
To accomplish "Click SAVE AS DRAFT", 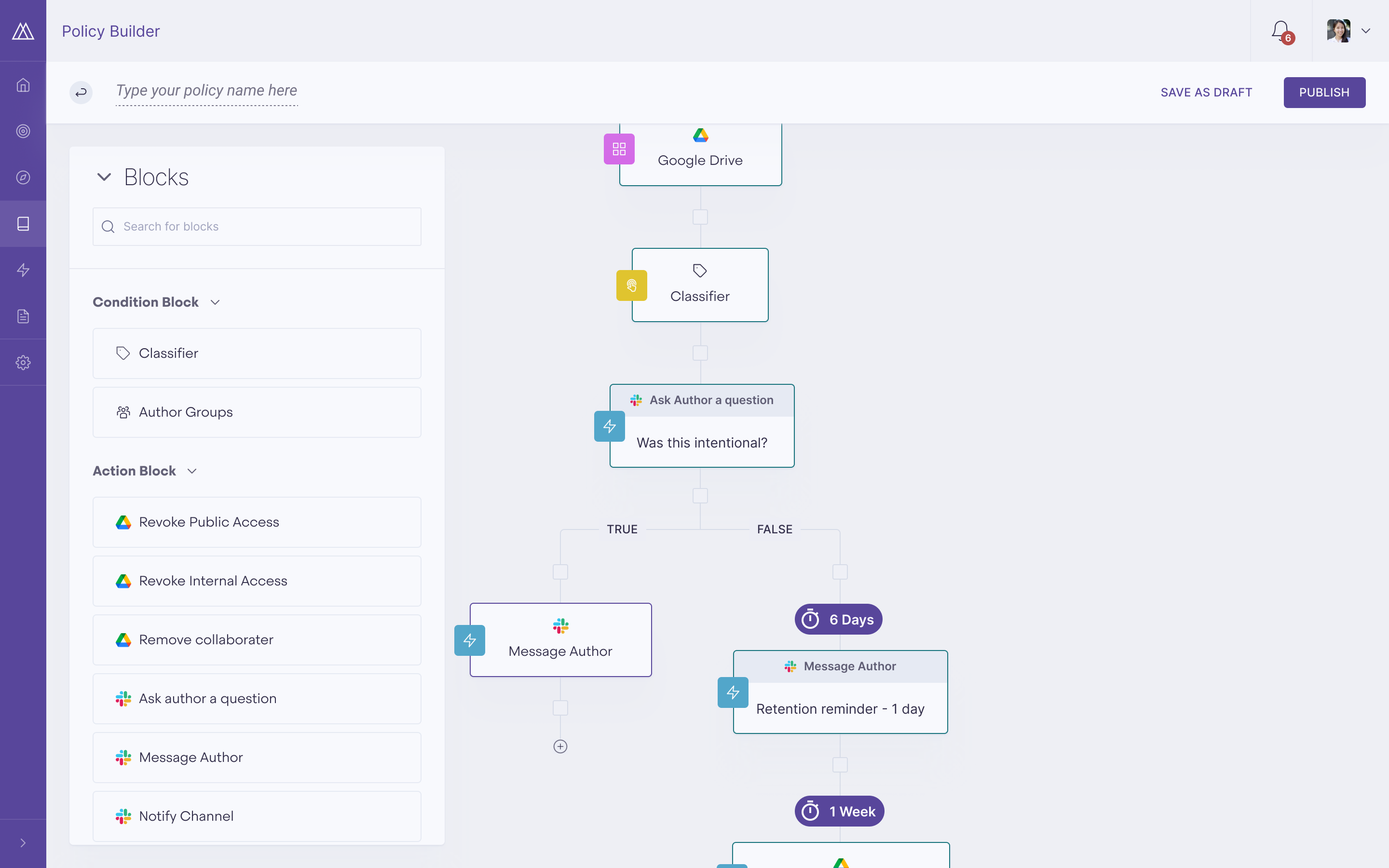I will [x=1207, y=92].
